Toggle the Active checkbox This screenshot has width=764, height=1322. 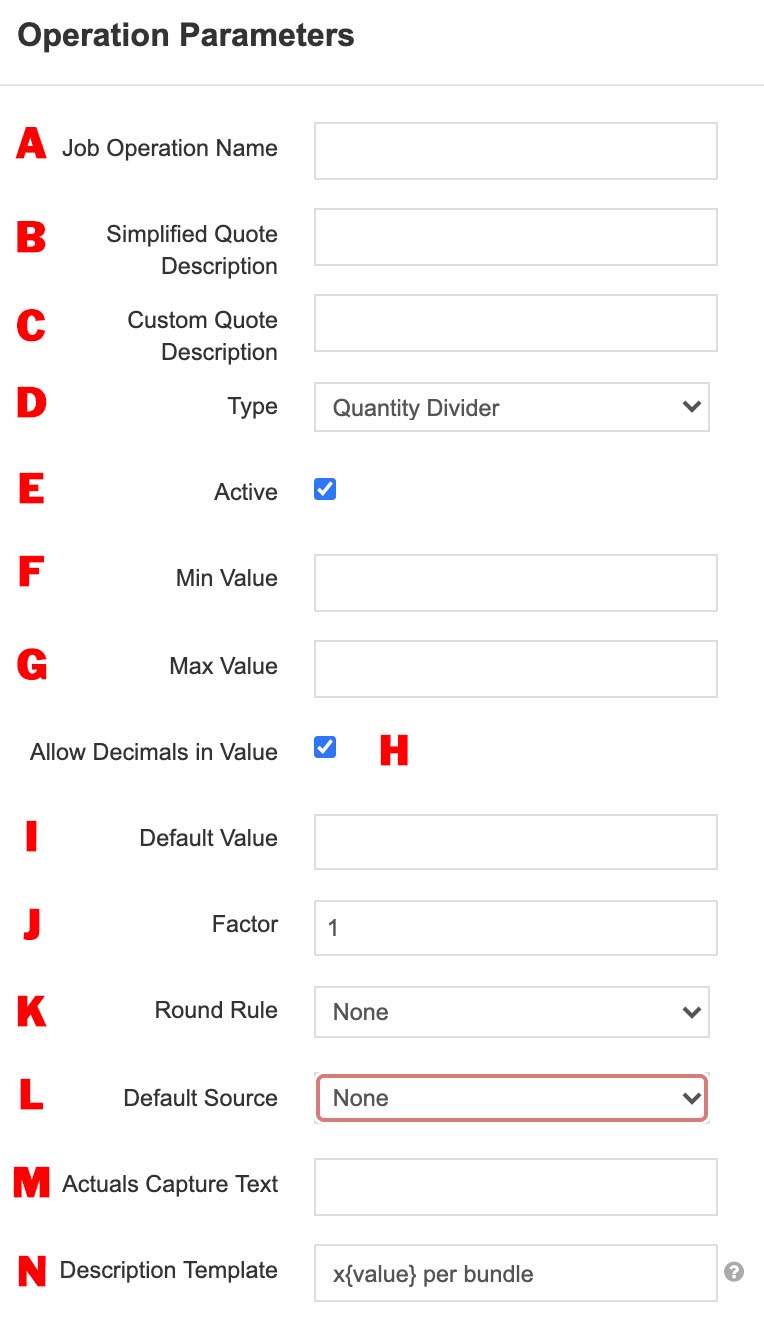point(325,490)
